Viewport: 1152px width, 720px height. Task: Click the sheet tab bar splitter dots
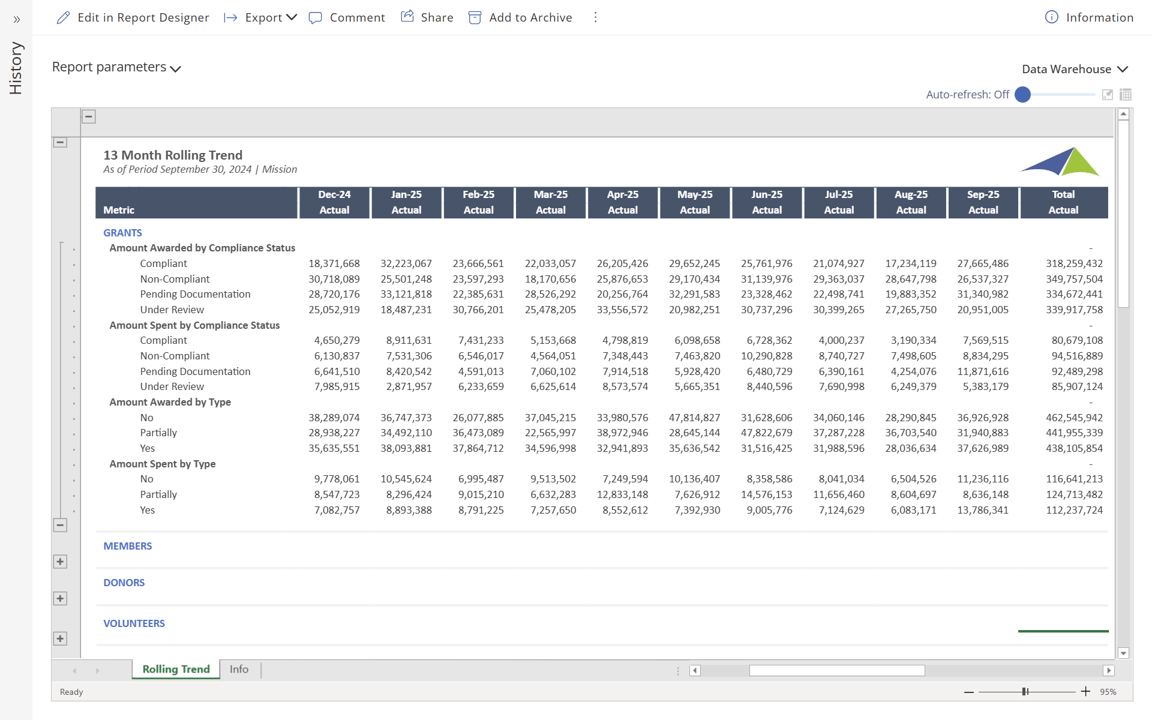[678, 670]
